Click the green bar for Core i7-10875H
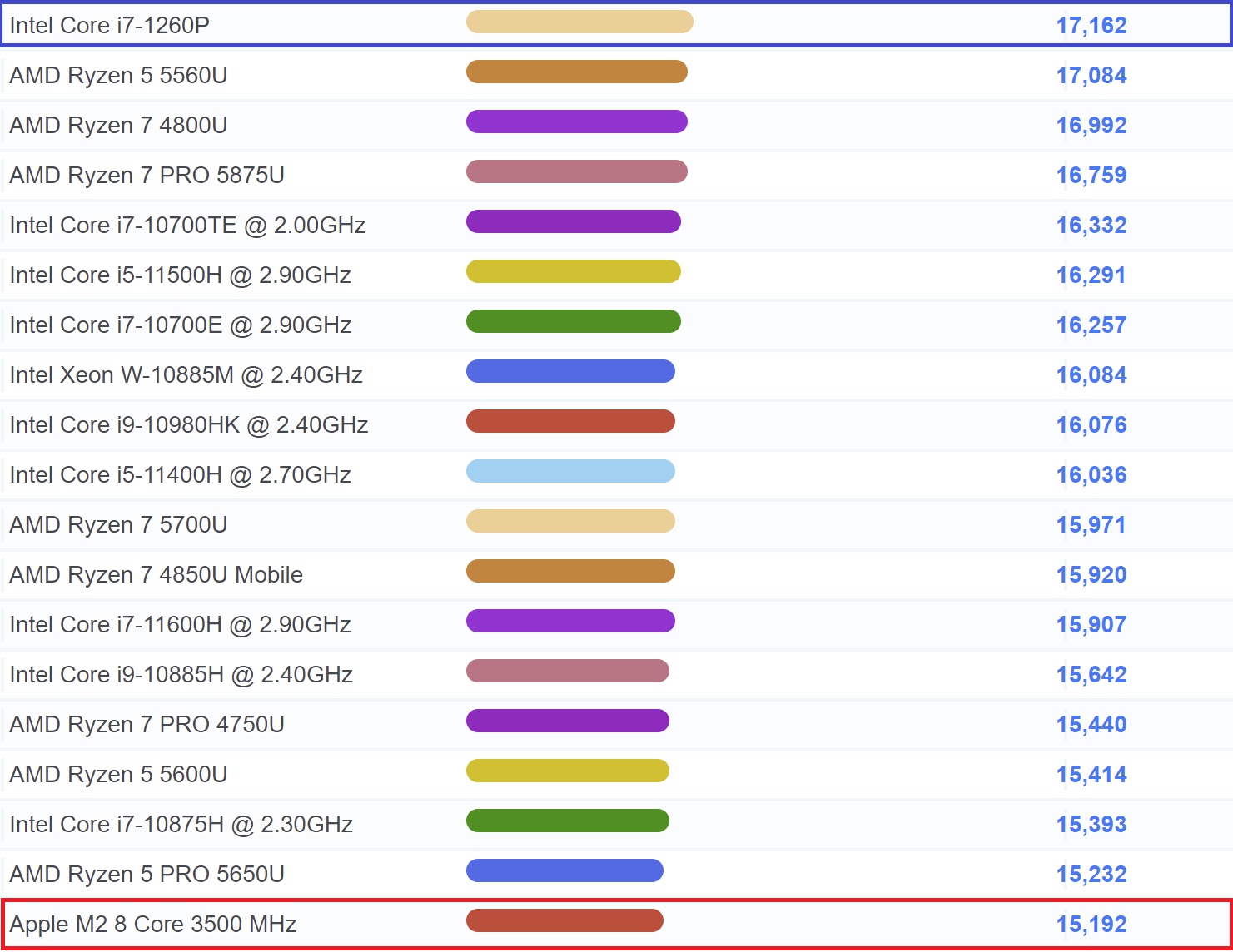Image resolution: width=1233 pixels, height=952 pixels. (x=568, y=821)
